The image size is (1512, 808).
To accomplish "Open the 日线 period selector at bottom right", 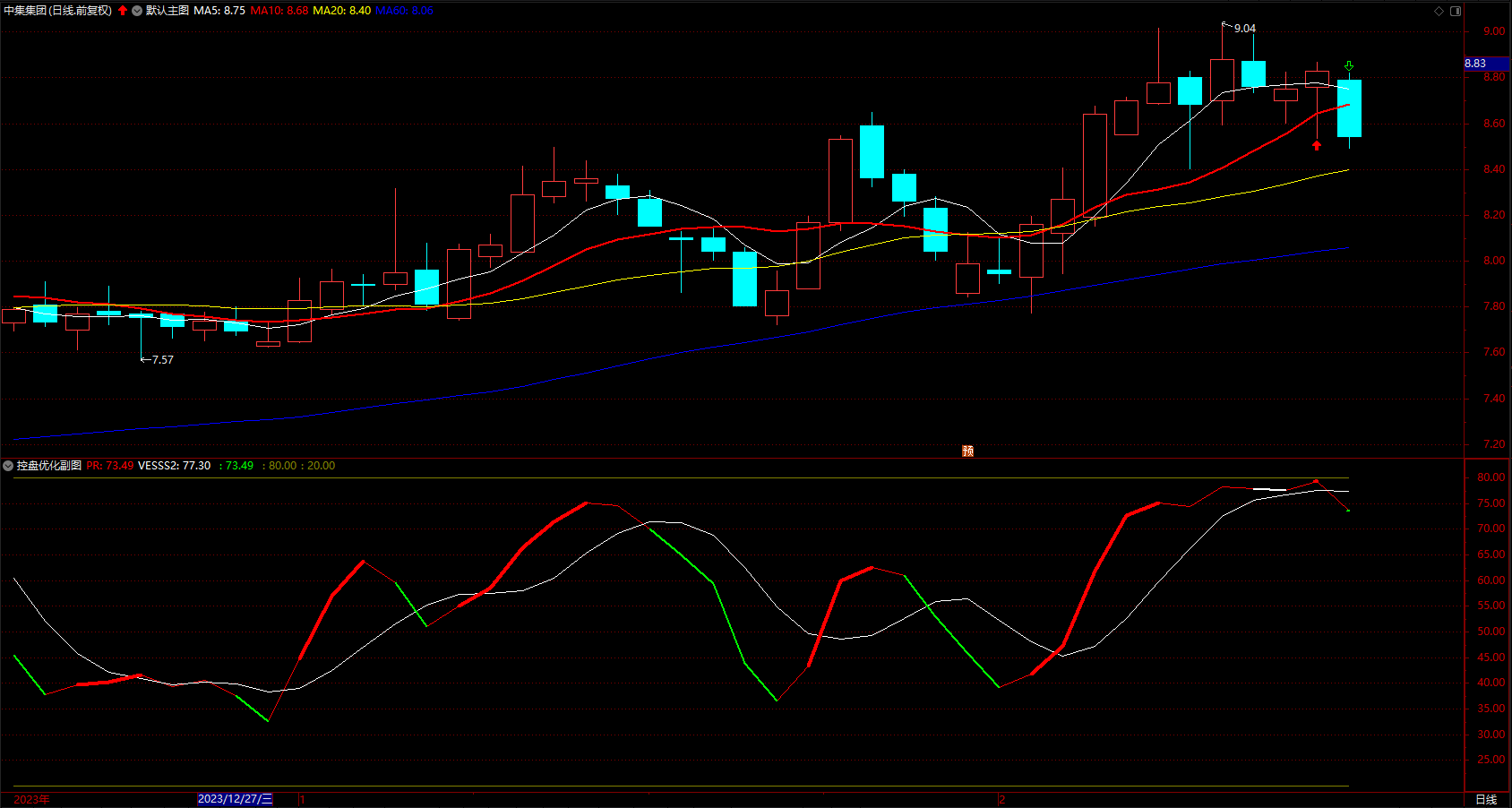I will 1486,799.
